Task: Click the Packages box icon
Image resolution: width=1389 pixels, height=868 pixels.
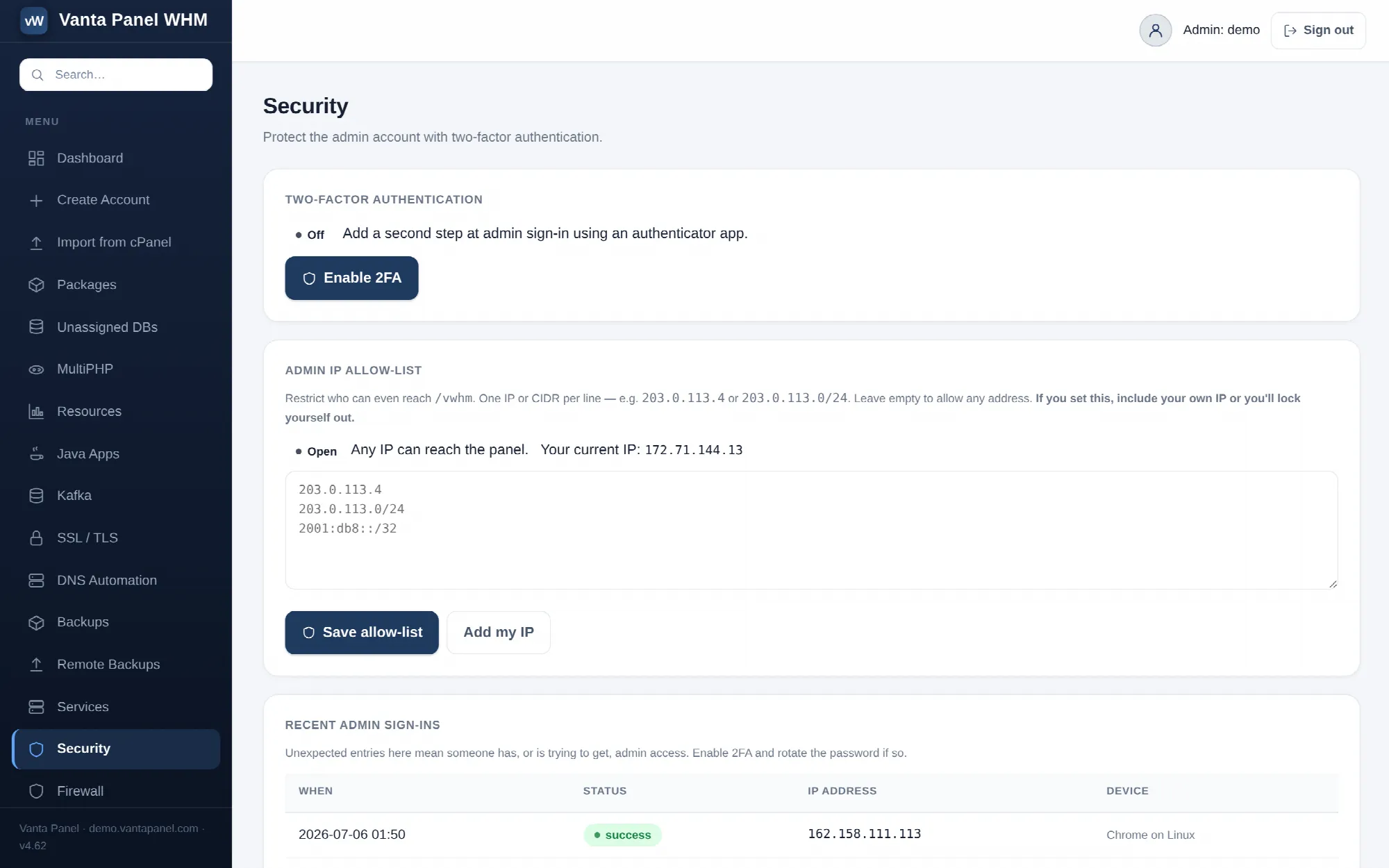Action: click(36, 285)
